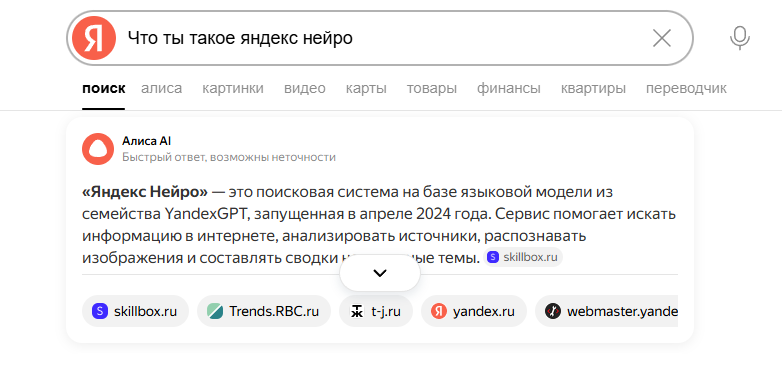Click the 'Быстрый ответ, возможны неточности' notice
The width and height of the screenshot is (782, 367).
pyautogui.click(x=229, y=158)
